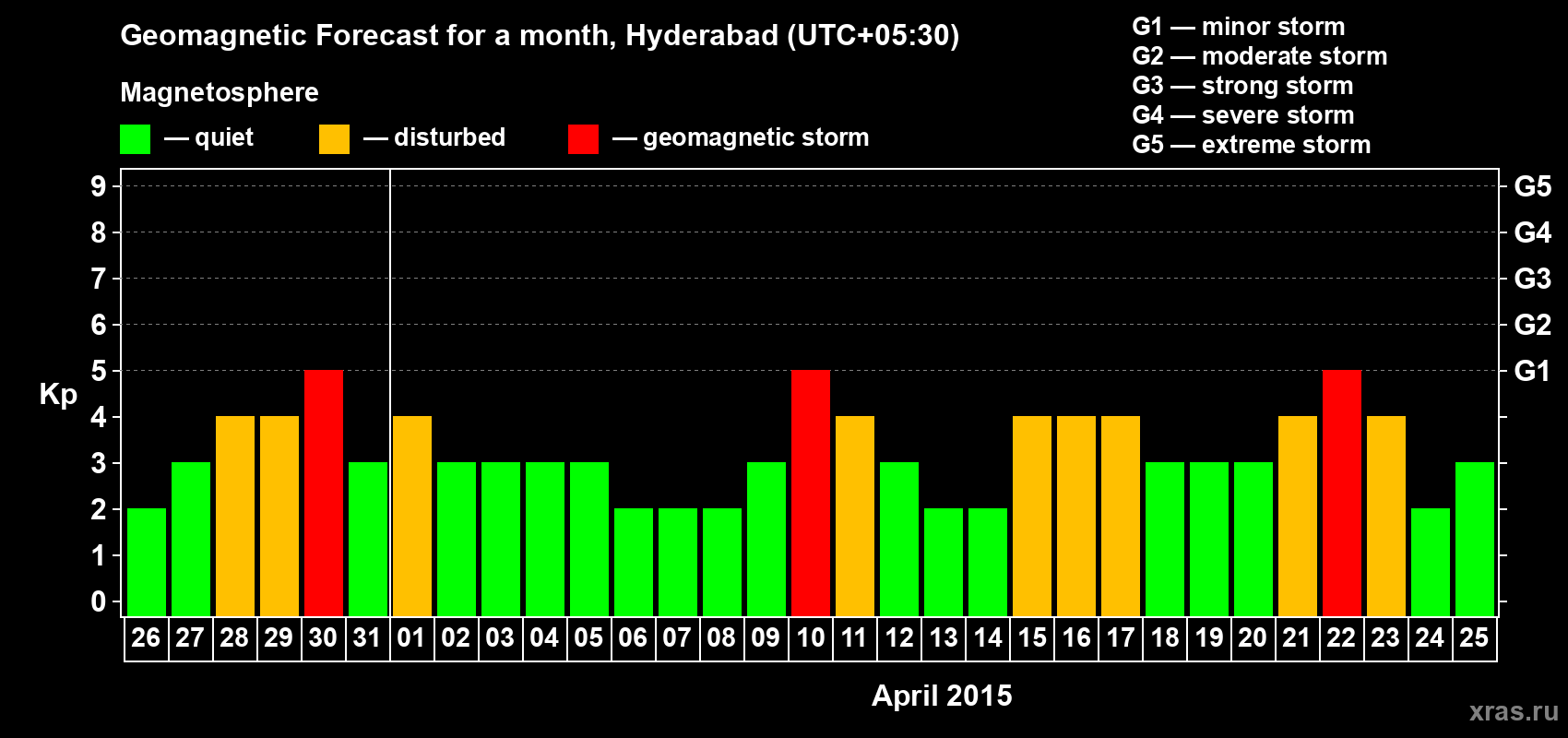This screenshot has width=1568, height=738.
Task: Click the G4 label on the right axis
Action: [1533, 232]
